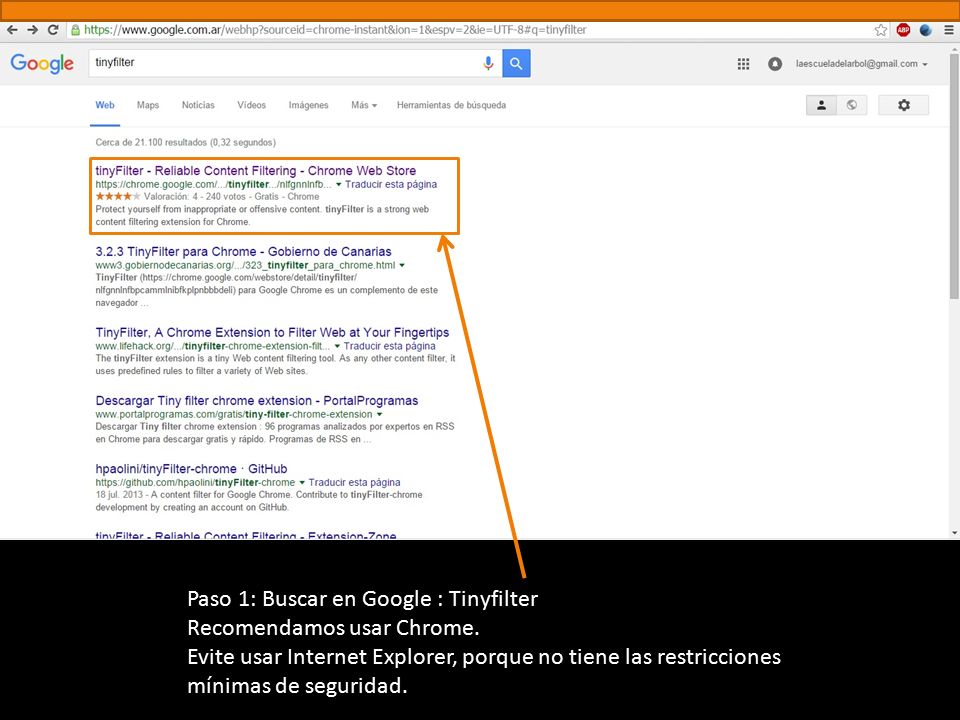960x720 pixels.
Task: Click the blue globe extension icon
Action: [926, 29]
